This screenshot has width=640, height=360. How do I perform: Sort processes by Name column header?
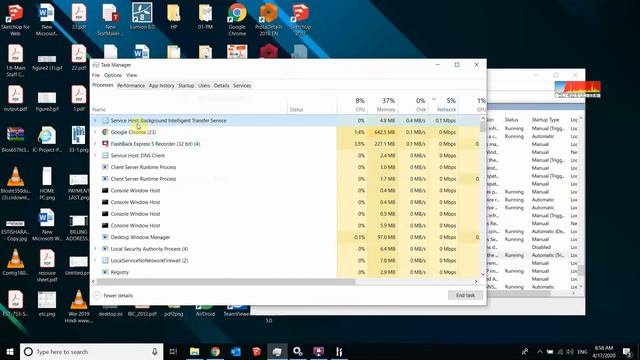tap(189, 105)
